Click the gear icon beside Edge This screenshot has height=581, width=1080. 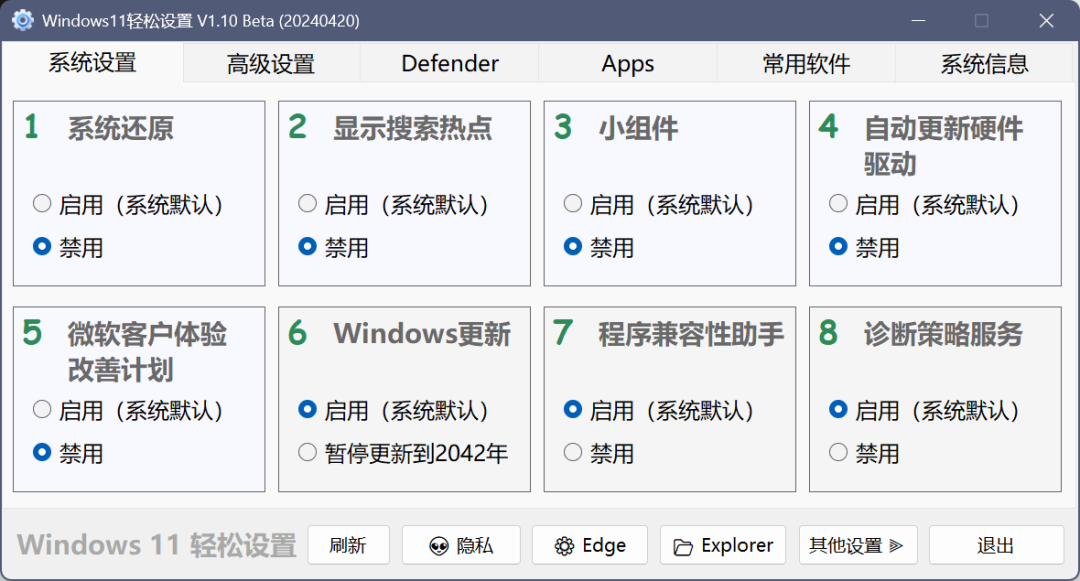pyautogui.click(x=564, y=546)
